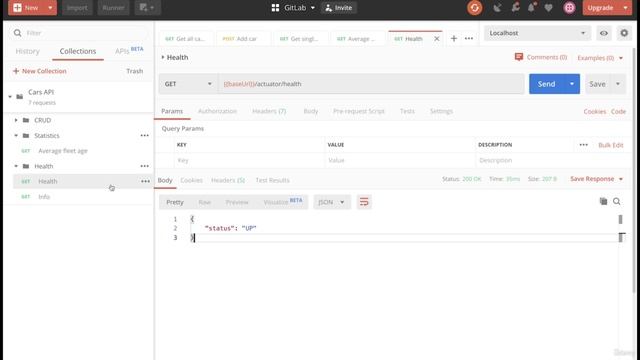Click the Invite button
This screenshot has width=640, height=360.
point(339,8)
